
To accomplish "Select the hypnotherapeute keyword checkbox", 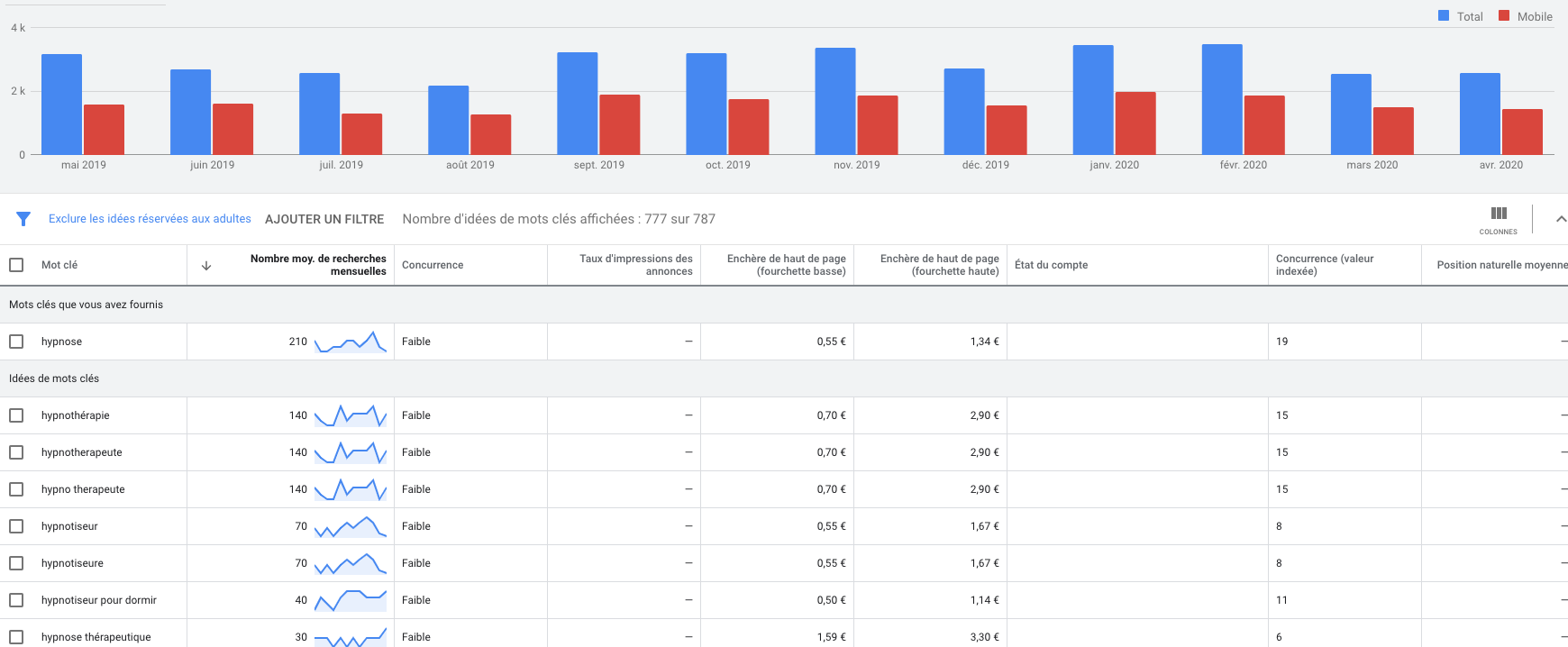I will click(16, 452).
